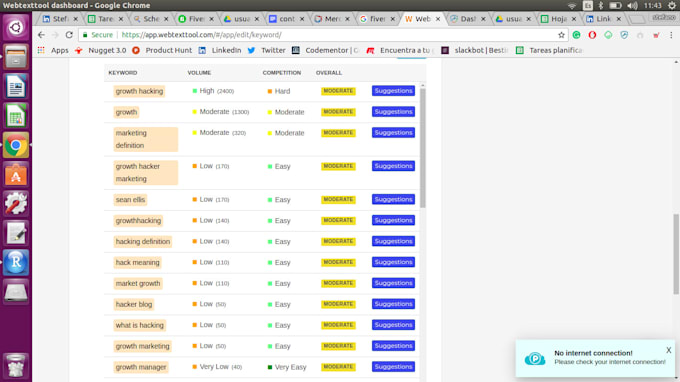Screen dimensions: 680x382
Task: Select the growth hacking keyword tag
Action: coord(139,91)
